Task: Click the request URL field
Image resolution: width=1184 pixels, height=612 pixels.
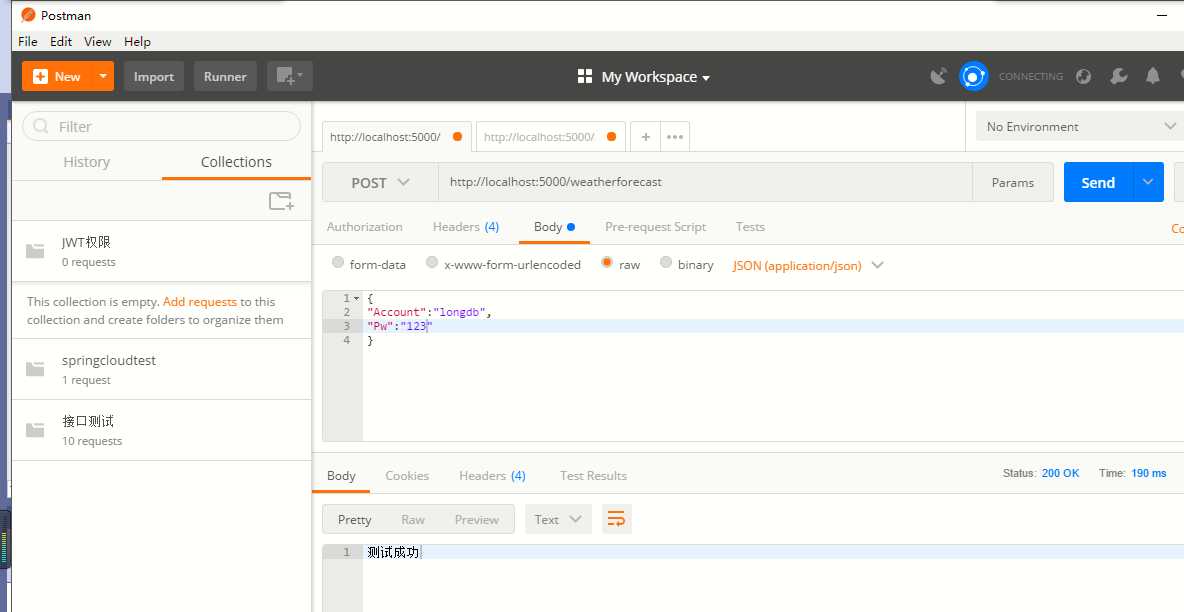Action: click(x=705, y=182)
